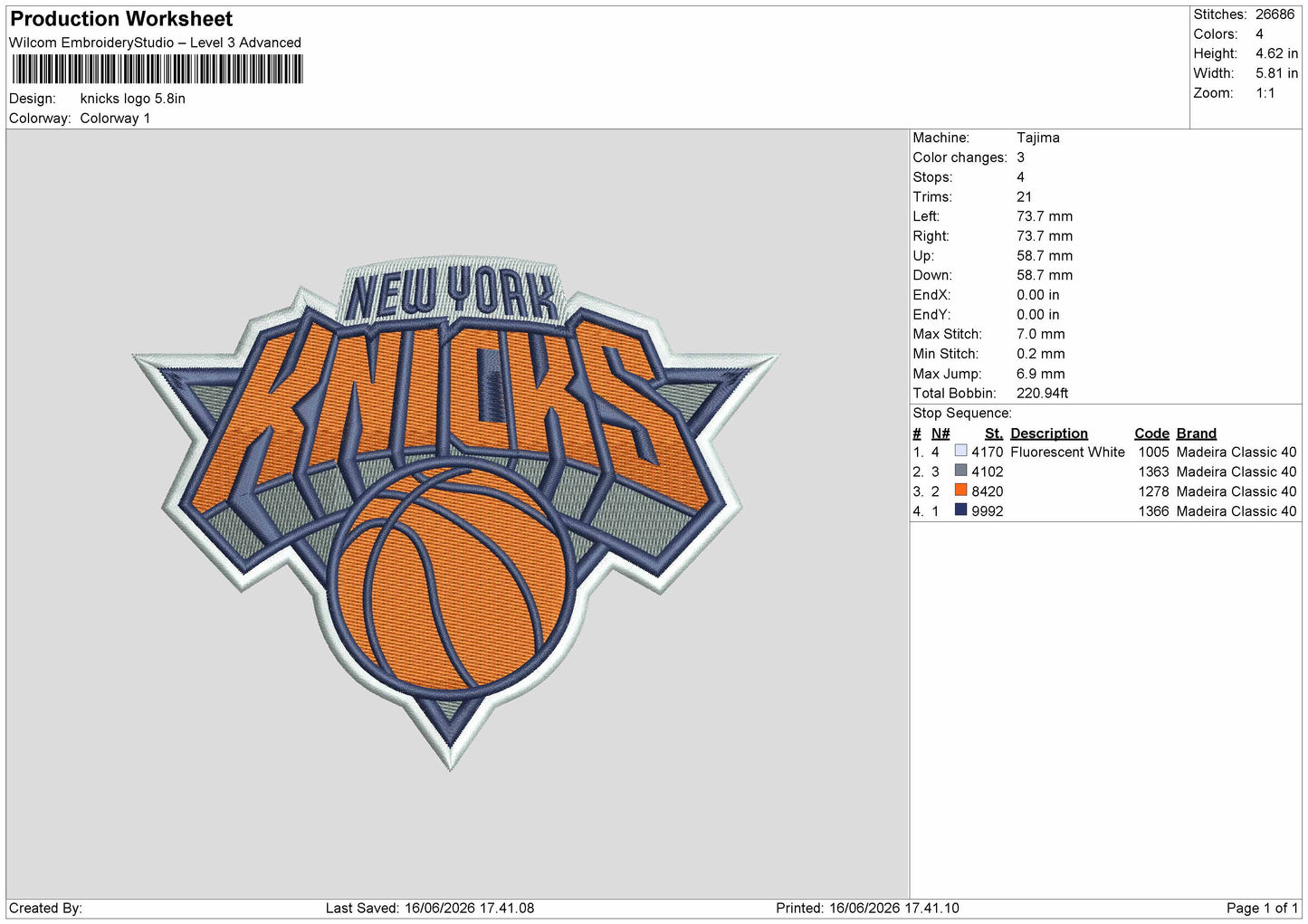Click the EndX value 0.00 in

(x=1037, y=295)
